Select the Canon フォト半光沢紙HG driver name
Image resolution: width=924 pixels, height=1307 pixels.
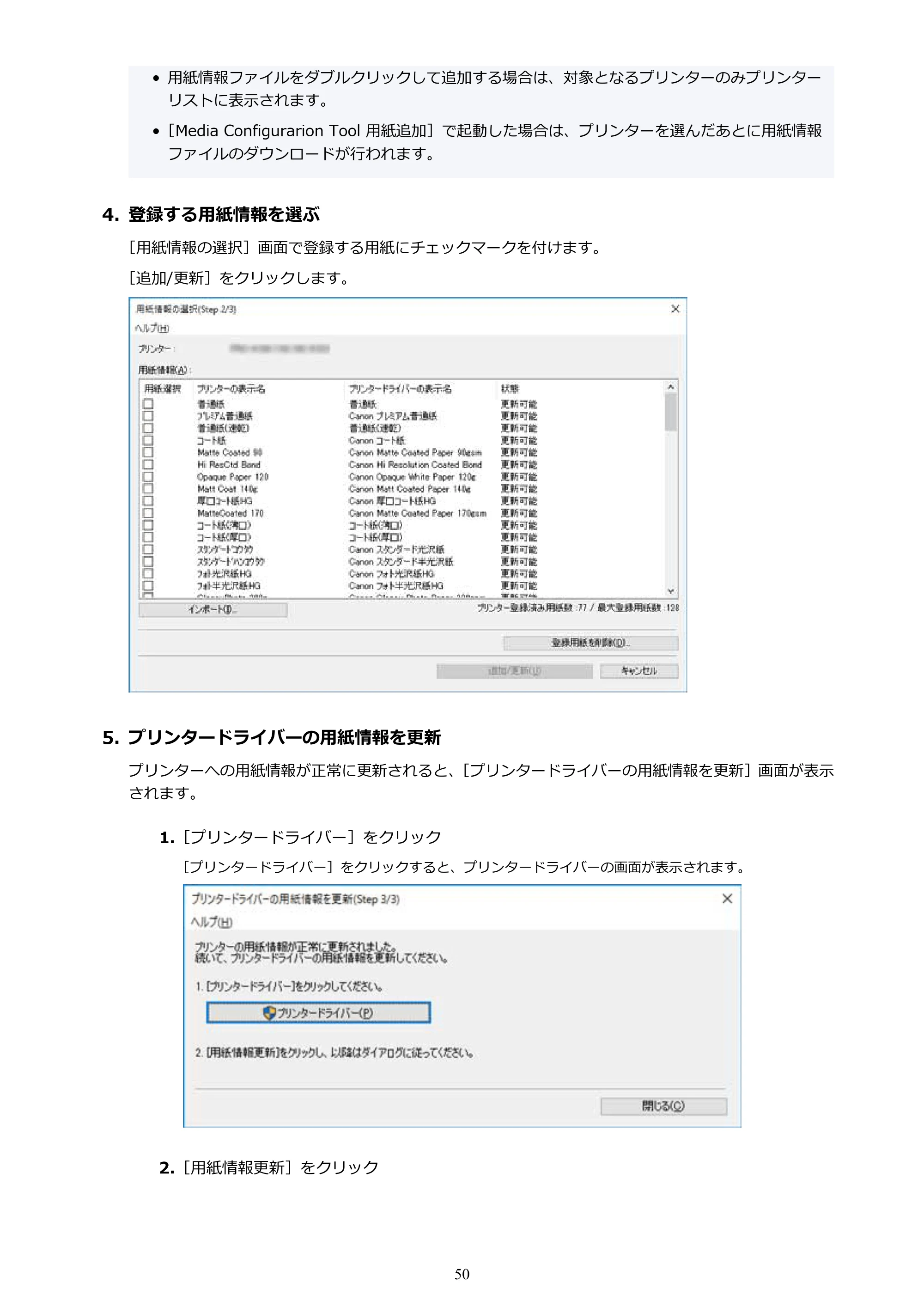[x=396, y=586]
